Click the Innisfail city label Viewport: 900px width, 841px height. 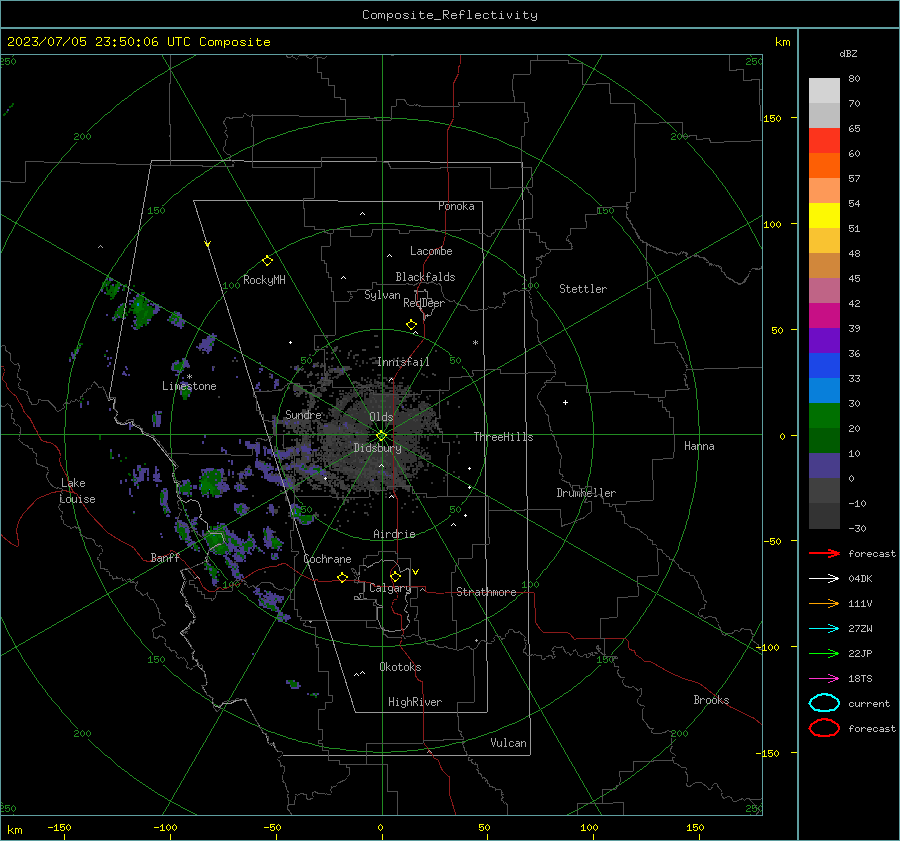[x=403, y=362]
